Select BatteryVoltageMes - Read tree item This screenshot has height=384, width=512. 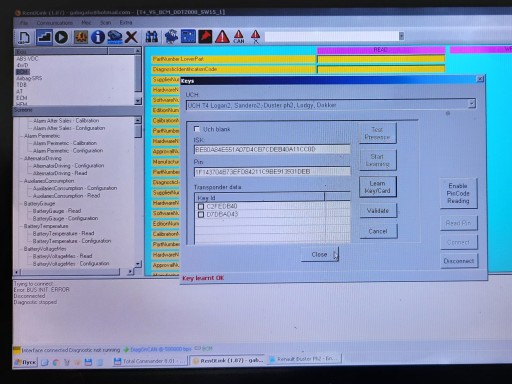pyautogui.click(x=62, y=256)
